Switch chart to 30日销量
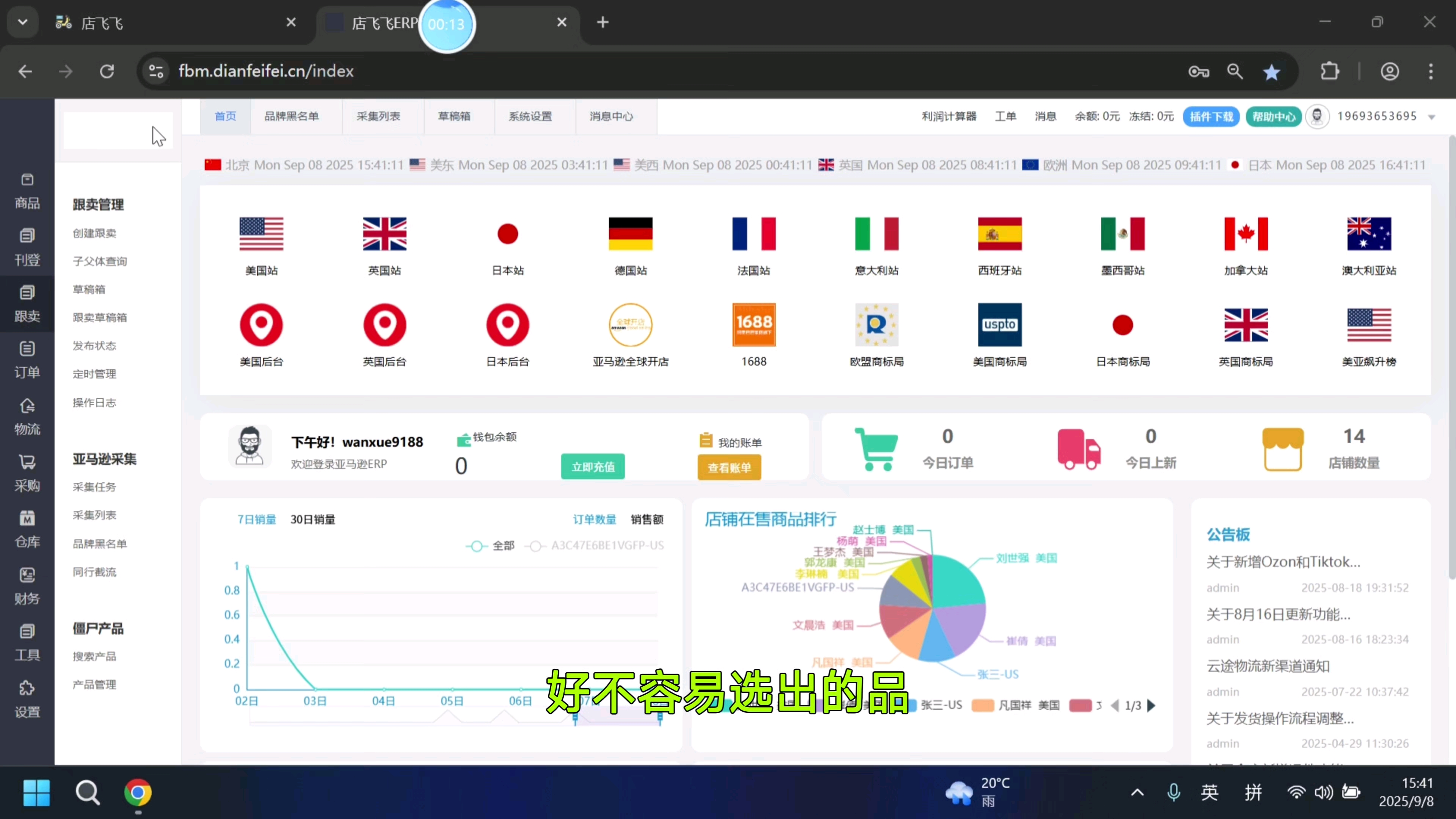The image size is (1456, 819). [312, 519]
